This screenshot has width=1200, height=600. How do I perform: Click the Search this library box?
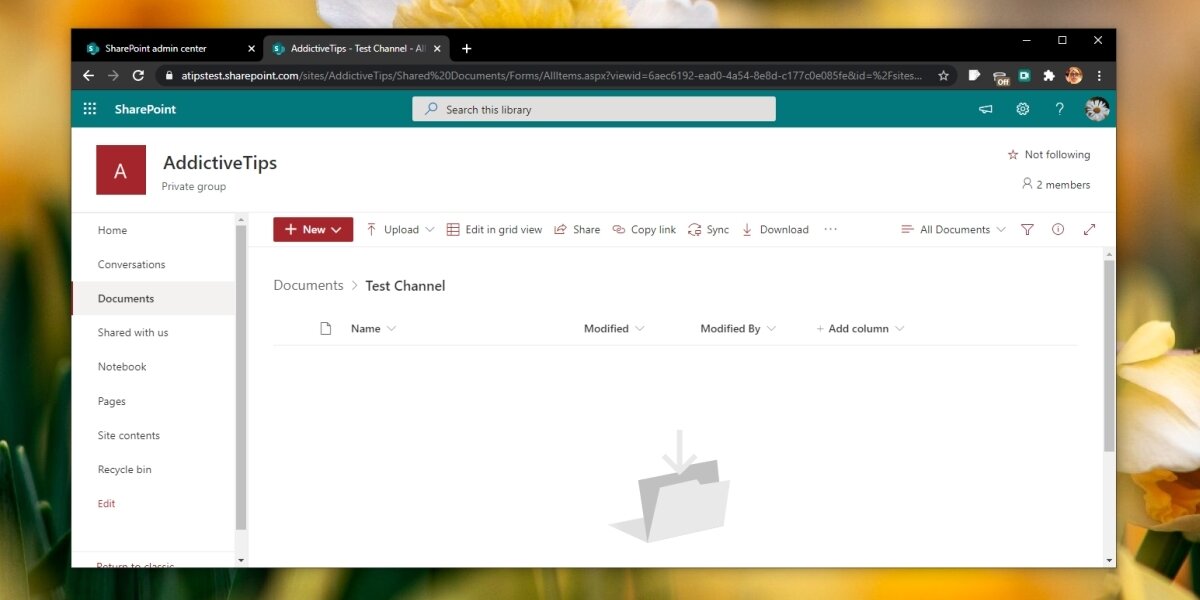coord(594,109)
